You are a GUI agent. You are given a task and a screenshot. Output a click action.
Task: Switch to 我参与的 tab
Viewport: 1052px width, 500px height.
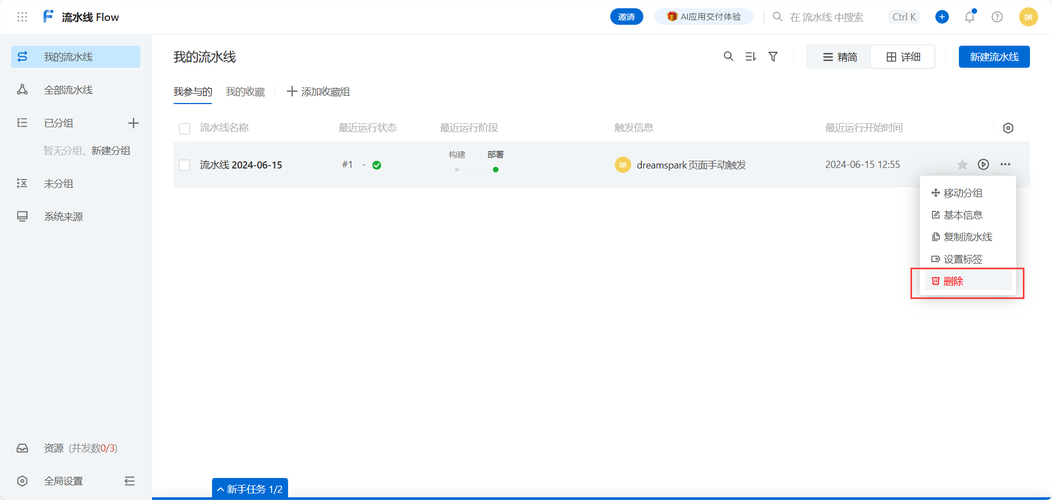click(x=193, y=92)
